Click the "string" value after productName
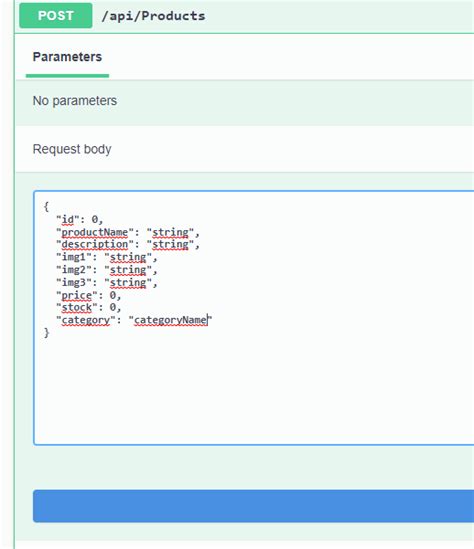The width and height of the screenshot is (474, 549). tap(170, 232)
